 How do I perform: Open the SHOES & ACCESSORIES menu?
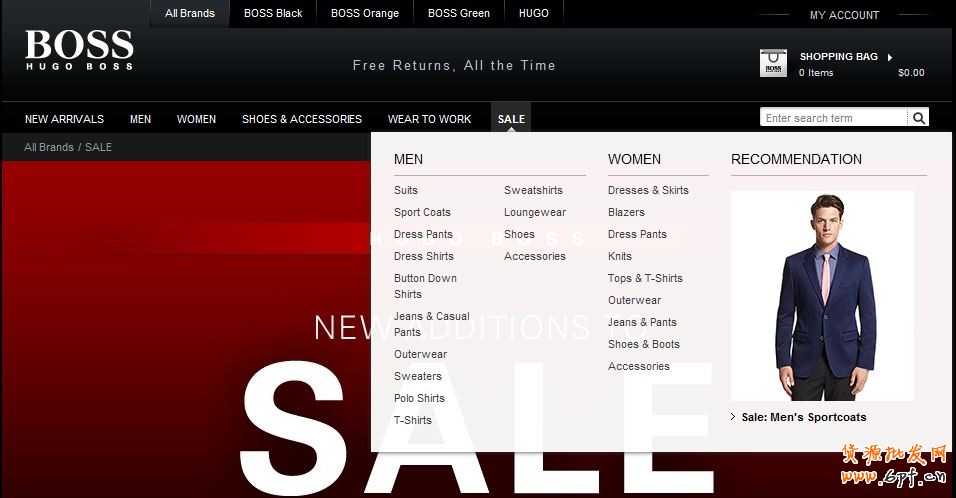302,119
